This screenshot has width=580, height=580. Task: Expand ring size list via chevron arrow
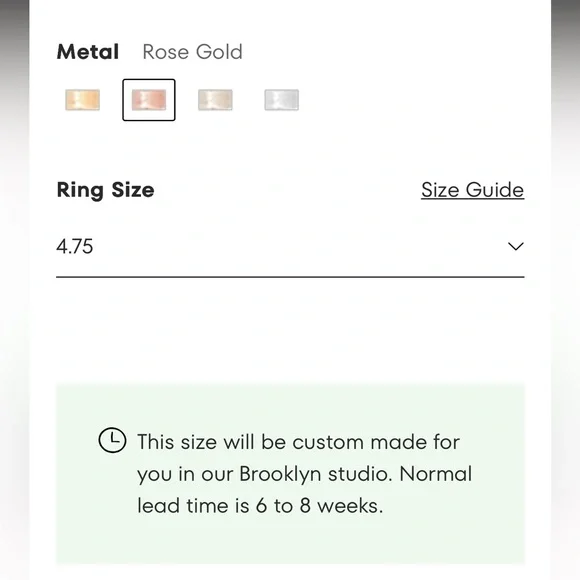[516, 246]
